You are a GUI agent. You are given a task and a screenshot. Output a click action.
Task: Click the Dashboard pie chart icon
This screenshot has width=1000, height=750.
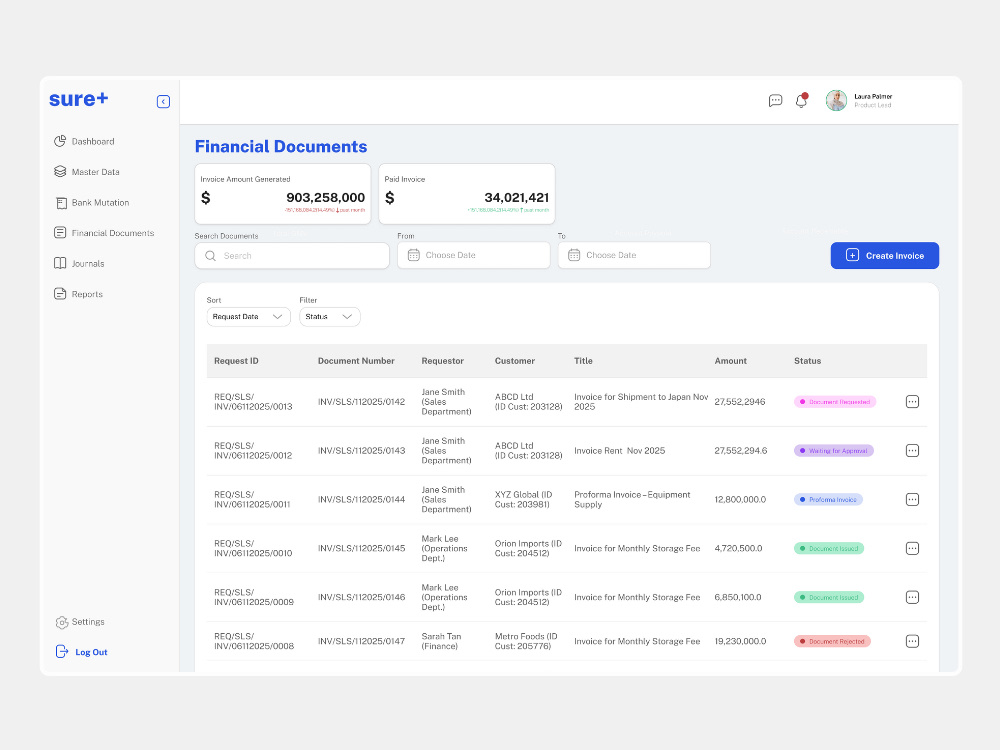60,141
